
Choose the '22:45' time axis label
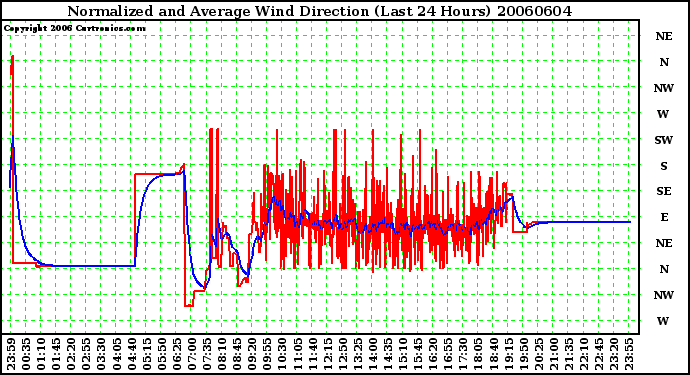(x=598, y=354)
